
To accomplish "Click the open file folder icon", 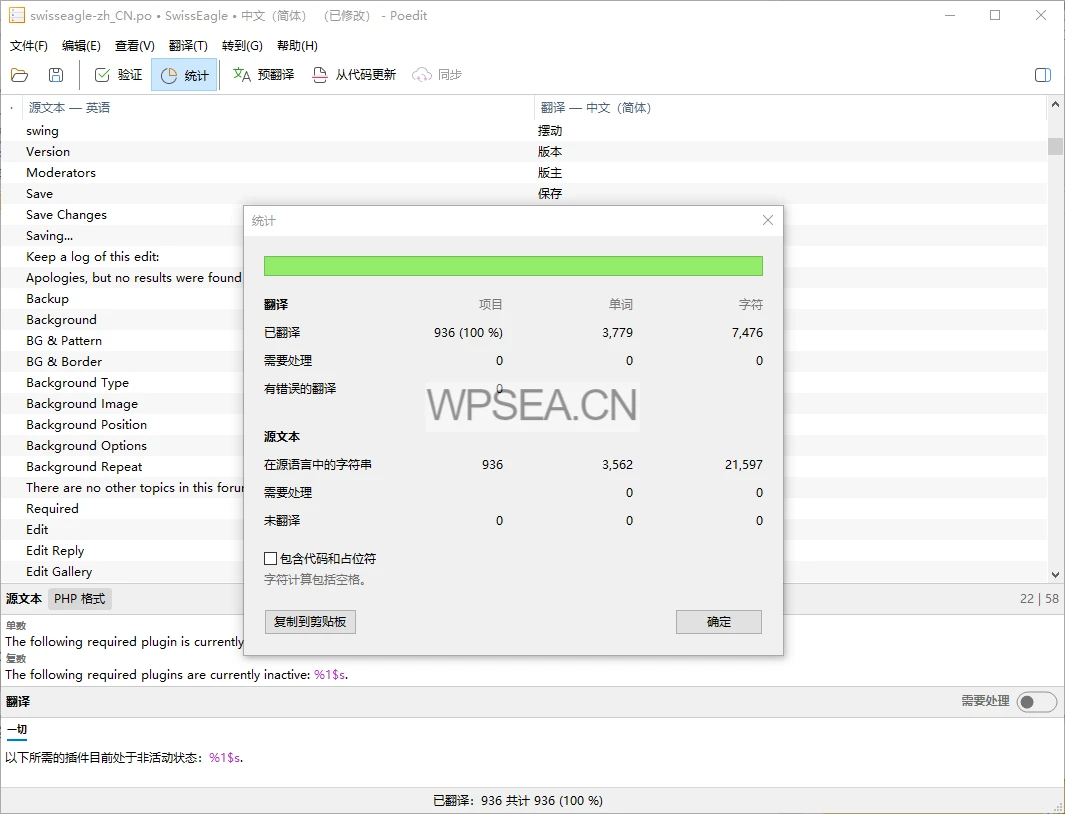I will [20, 75].
